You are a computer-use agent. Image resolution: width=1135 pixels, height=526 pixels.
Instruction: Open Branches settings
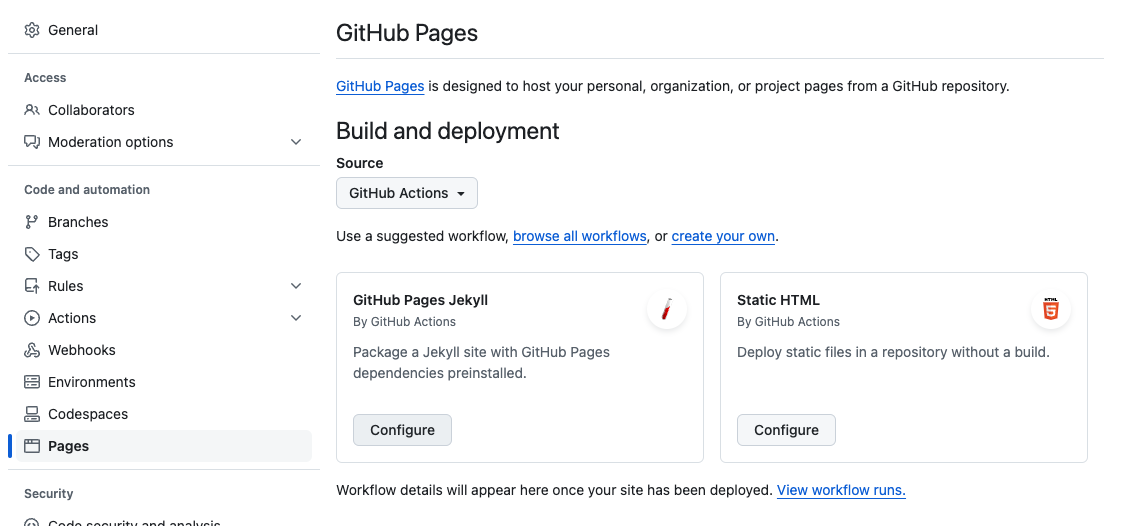pos(164,222)
